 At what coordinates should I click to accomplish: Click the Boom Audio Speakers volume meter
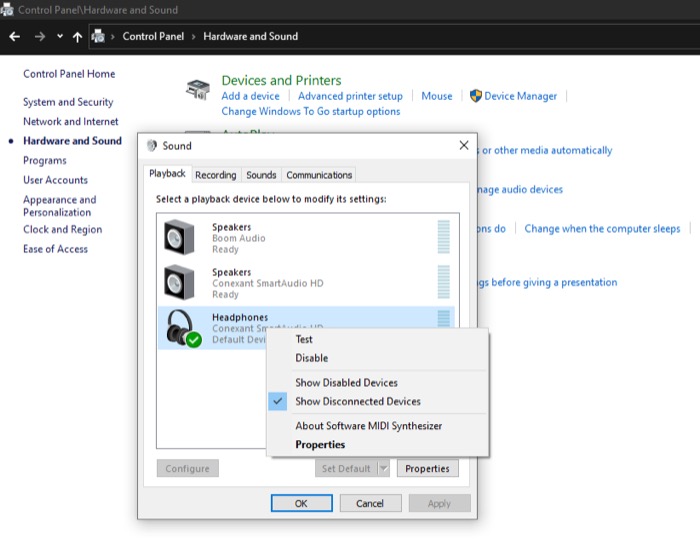coord(443,237)
